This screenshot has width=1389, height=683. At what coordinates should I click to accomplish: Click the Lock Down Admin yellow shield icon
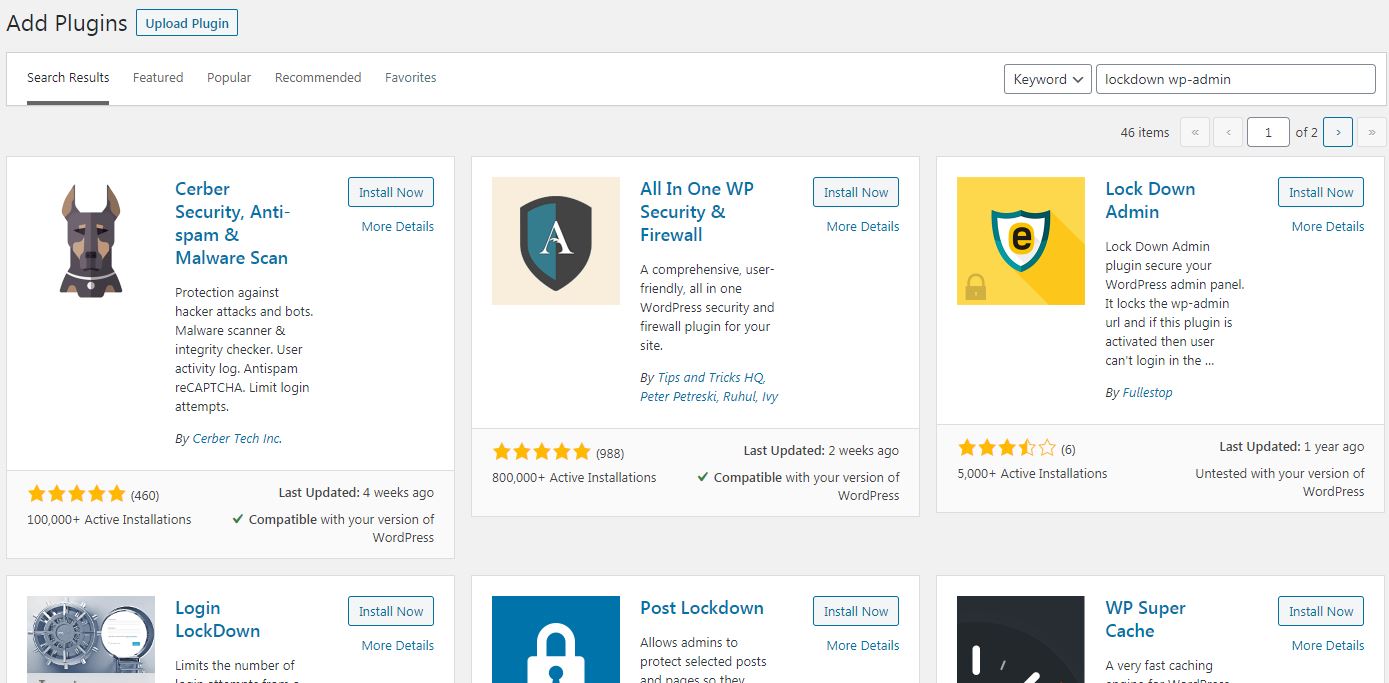pos(1020,241)
